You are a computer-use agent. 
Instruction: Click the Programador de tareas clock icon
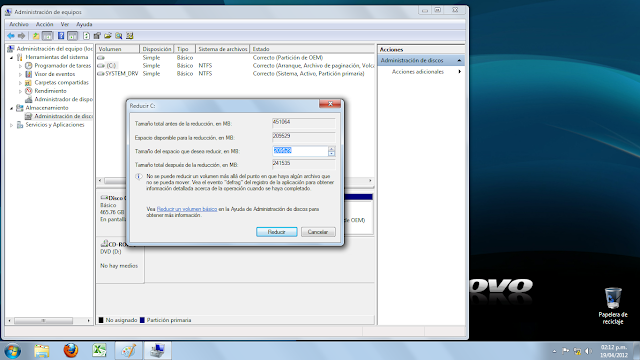click(28, 66)
